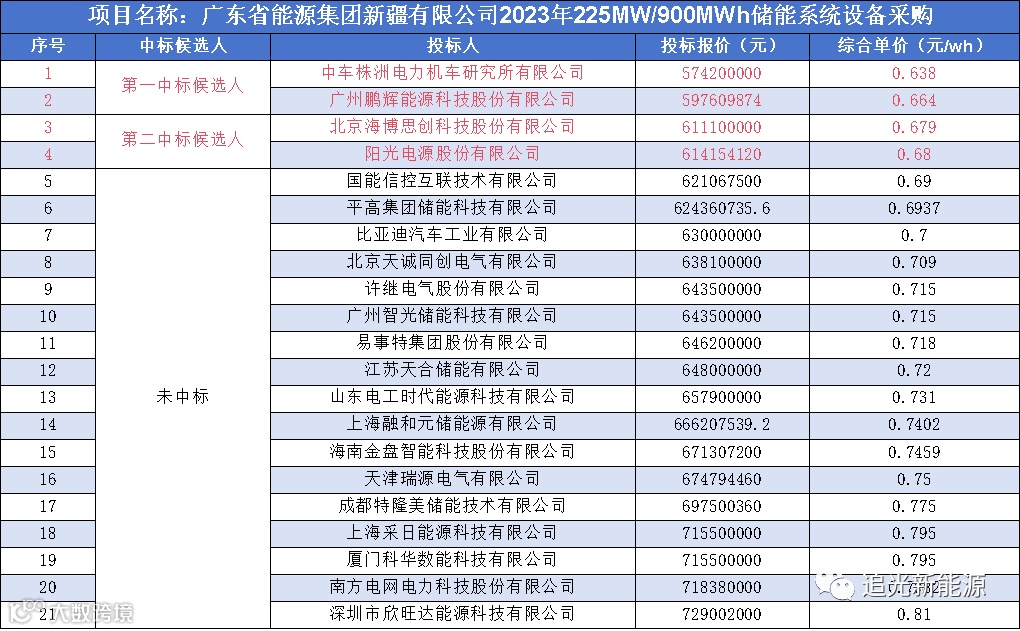Viewport: 1020px width, 631px height.
Task: Select unit price 0.731
Action: point(914,397)
